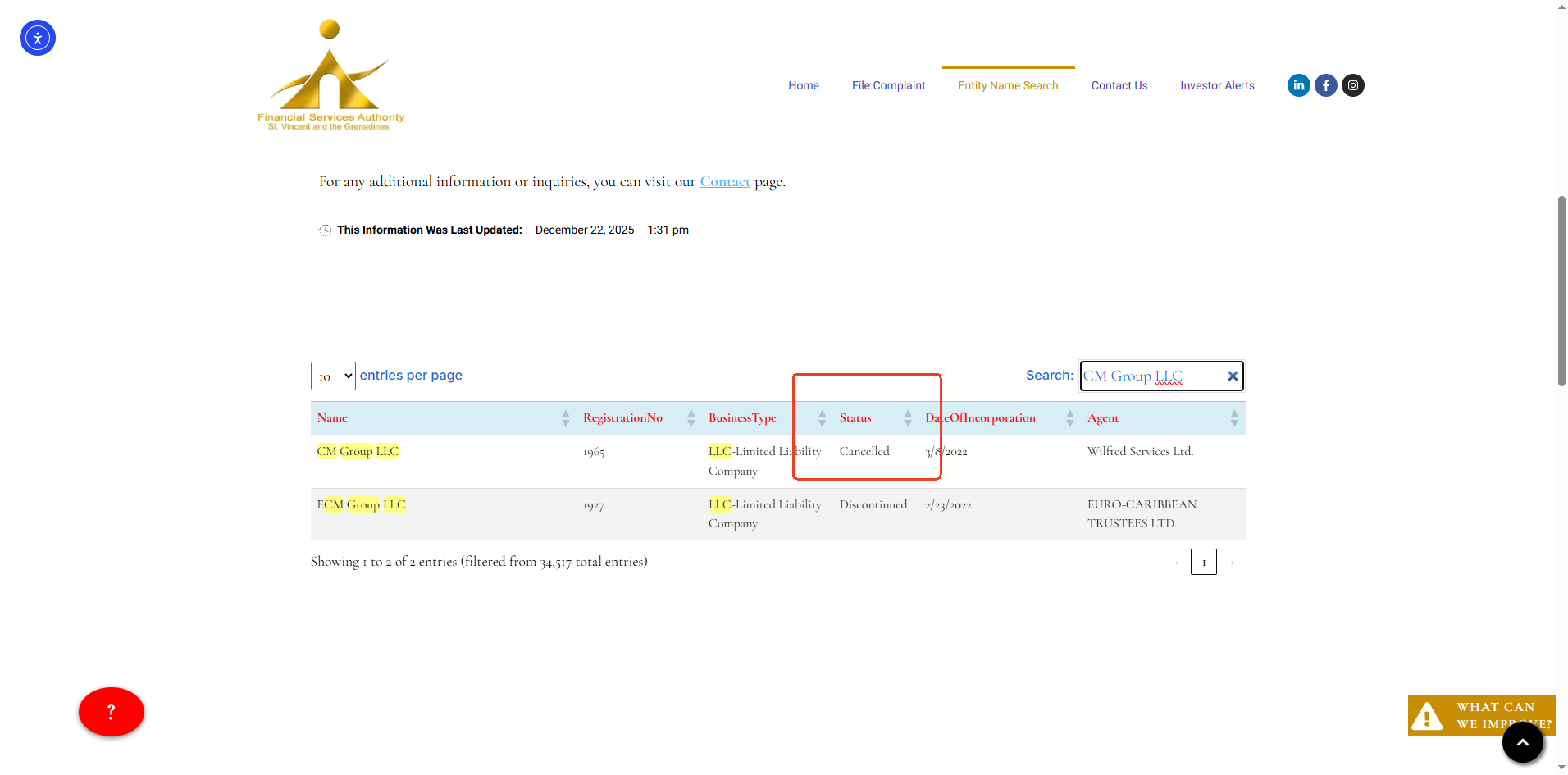
Task: Click the red question mark help button
Action: pyautogui.click(x=112, y=712)
